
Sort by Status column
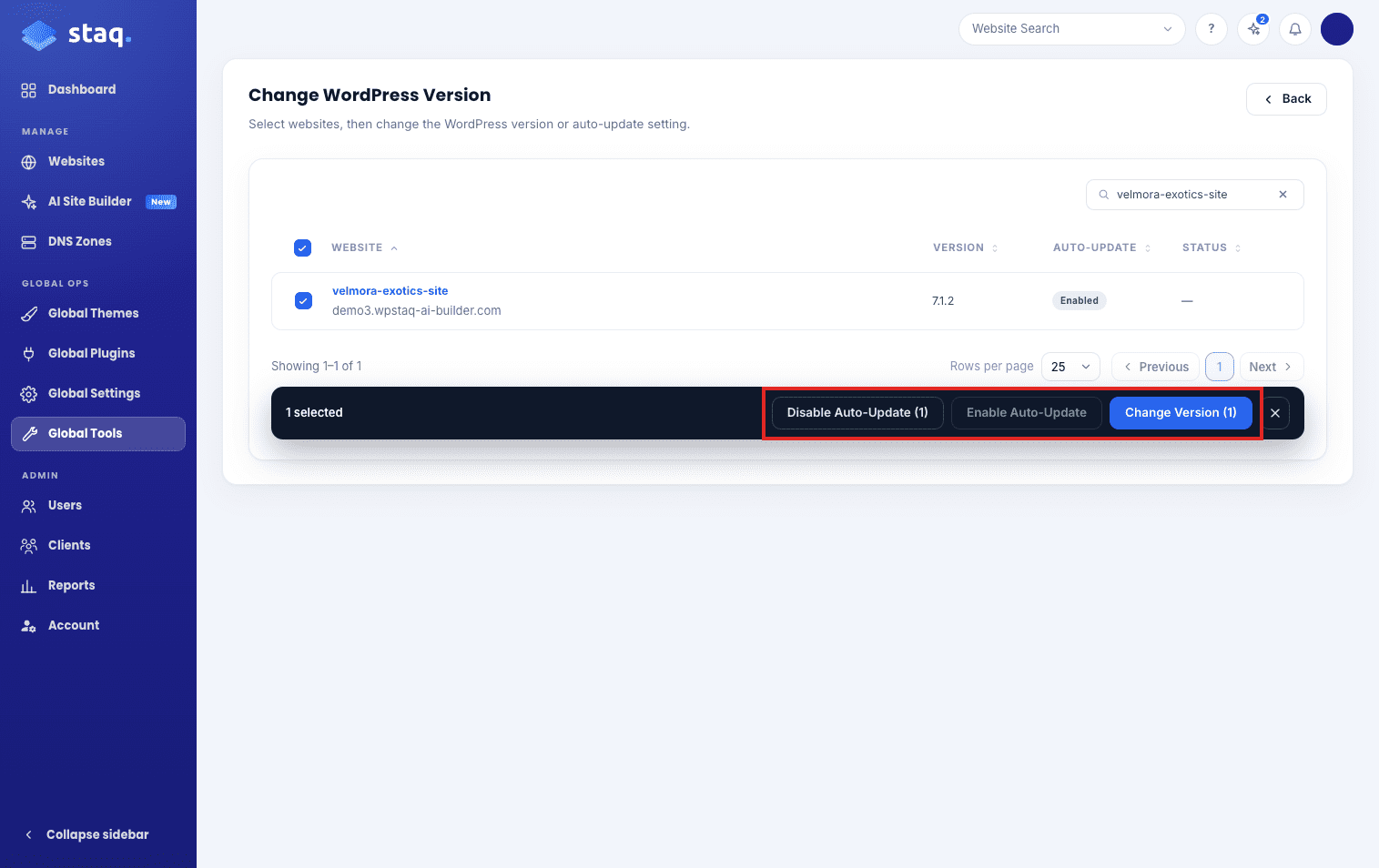1212,247
